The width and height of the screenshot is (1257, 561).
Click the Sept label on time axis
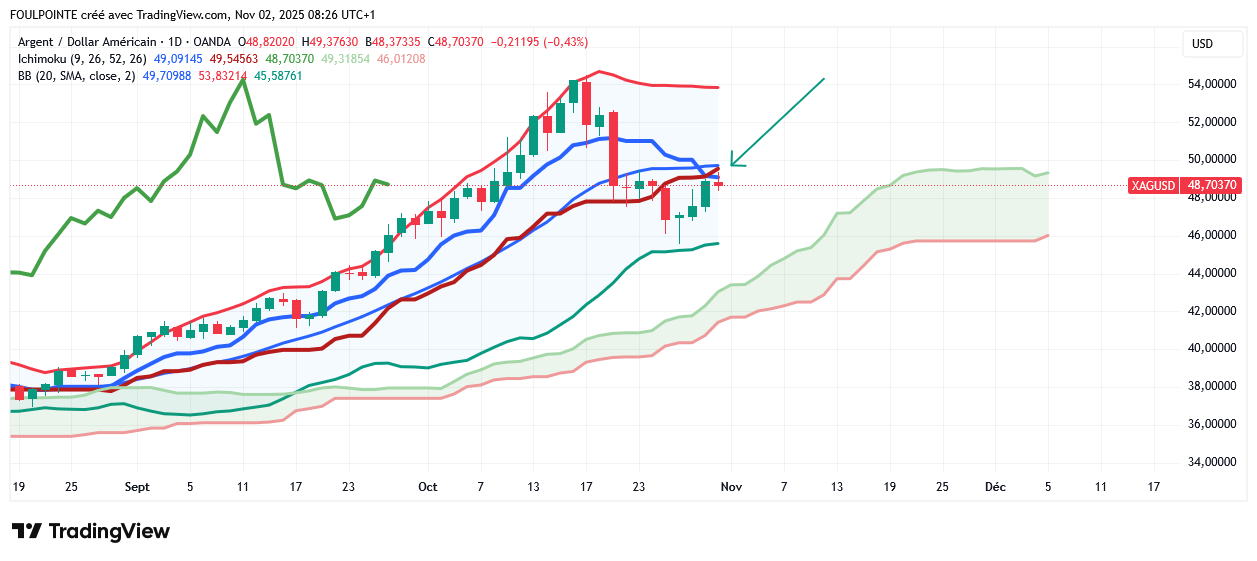[x=137, y=487]
